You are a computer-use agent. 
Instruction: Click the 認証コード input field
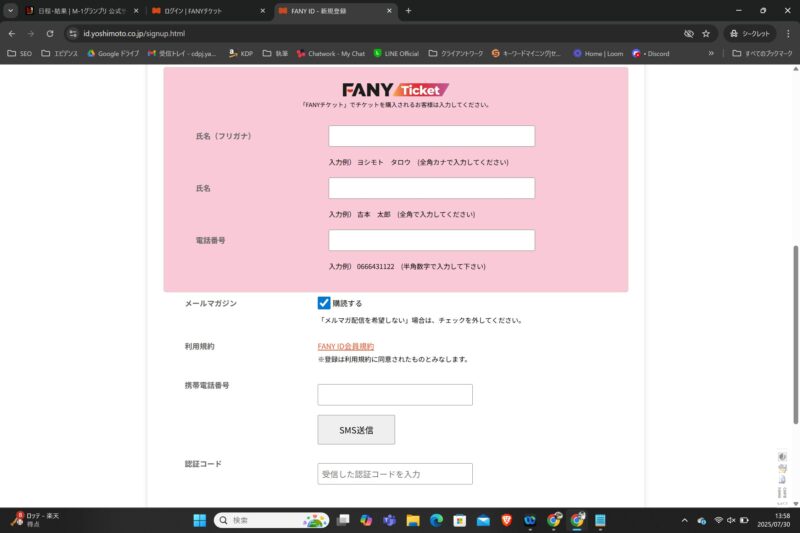click(x=395, y=474)
